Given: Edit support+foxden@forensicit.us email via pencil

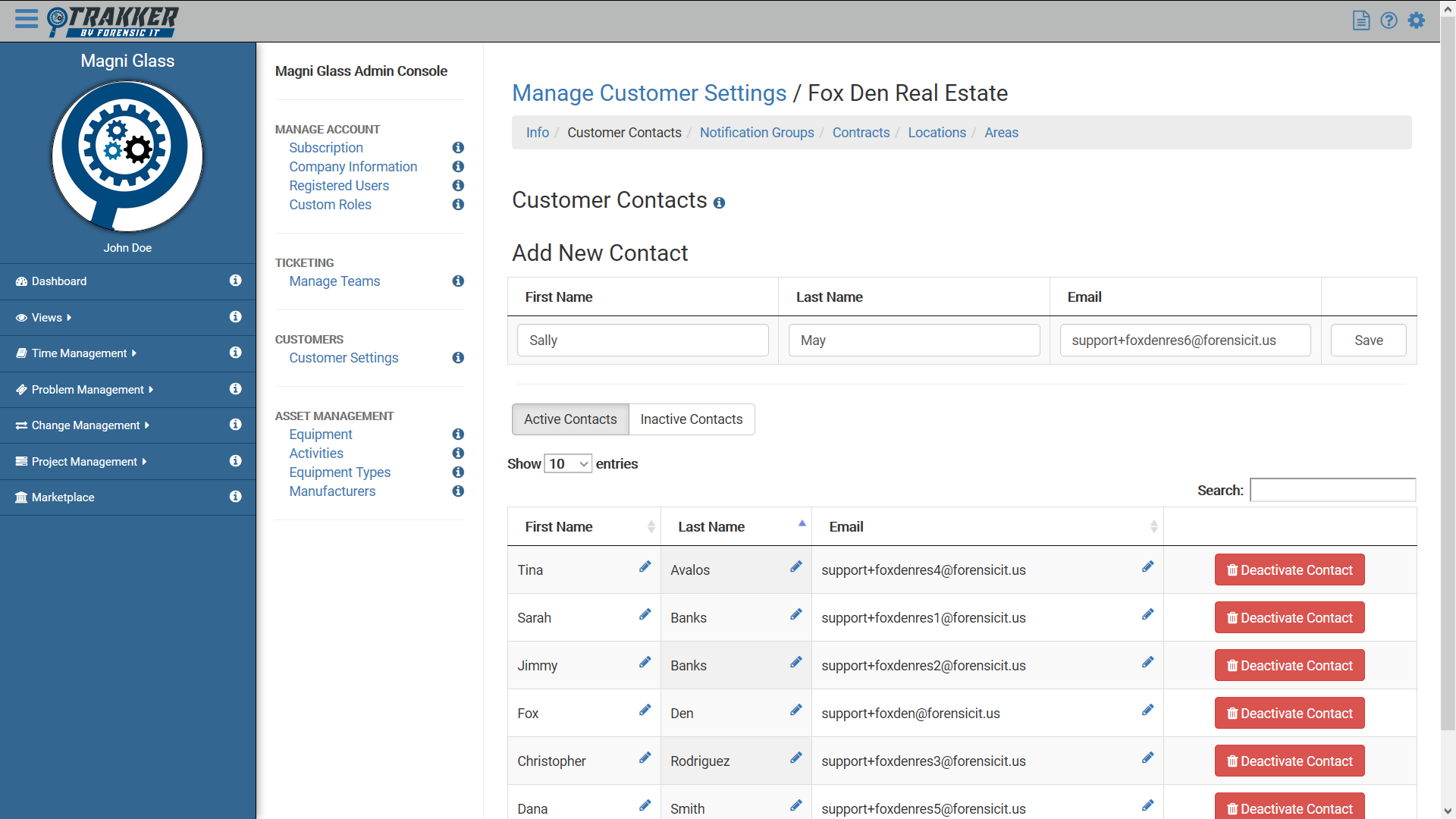Looking at the screenshot, I should pos(1147,711).
